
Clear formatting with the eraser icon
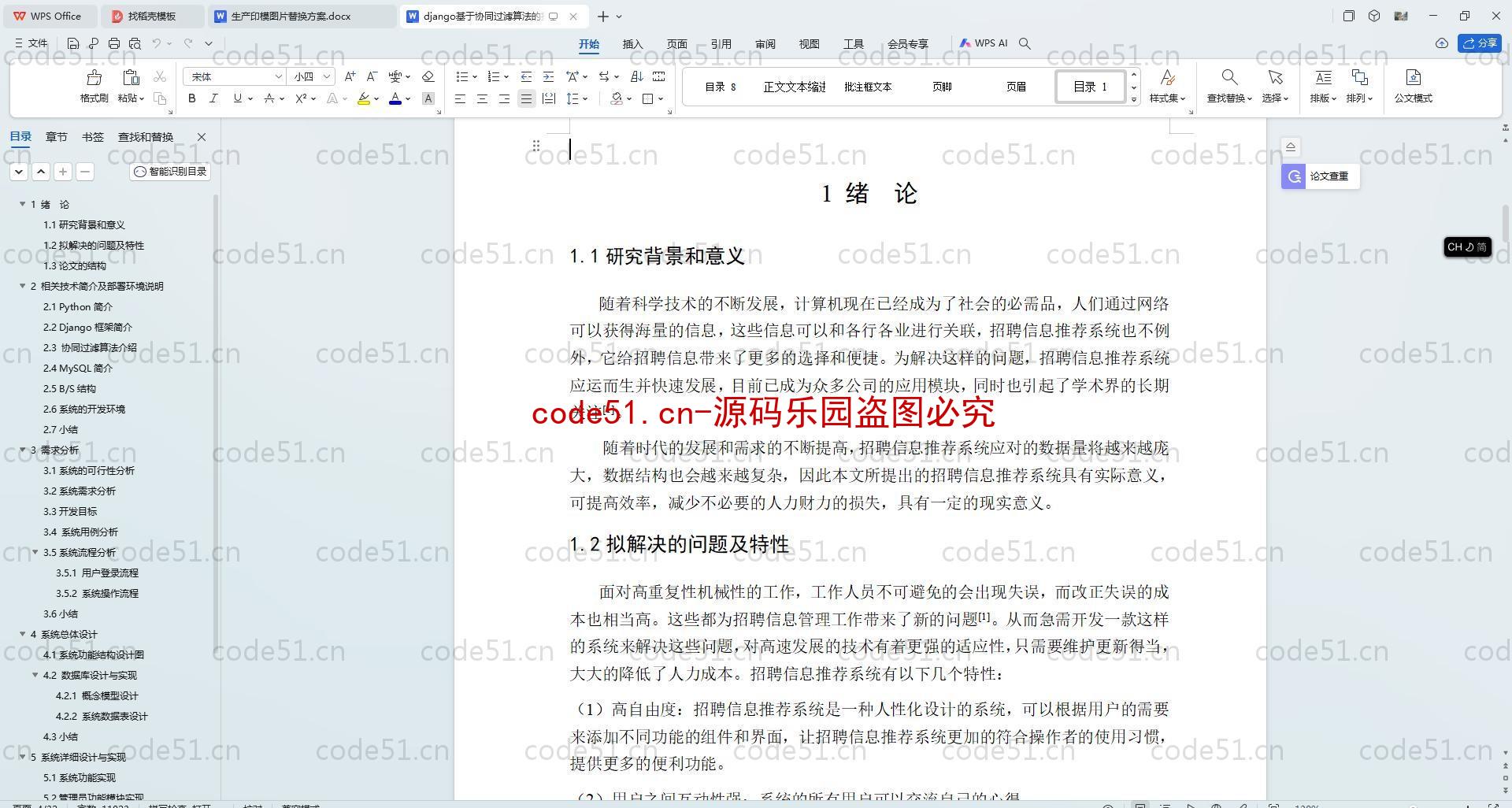428,76
